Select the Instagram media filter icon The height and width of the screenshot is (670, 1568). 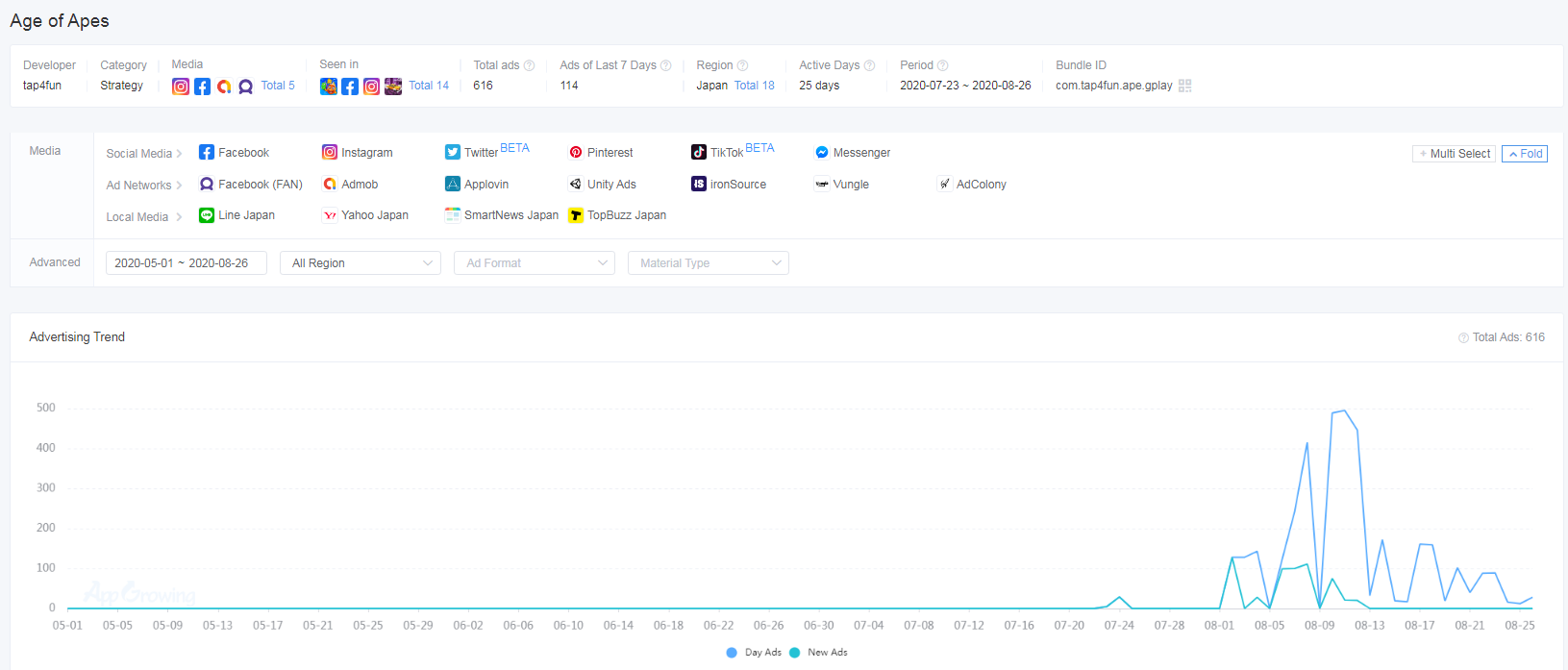[x=330, y=153]
